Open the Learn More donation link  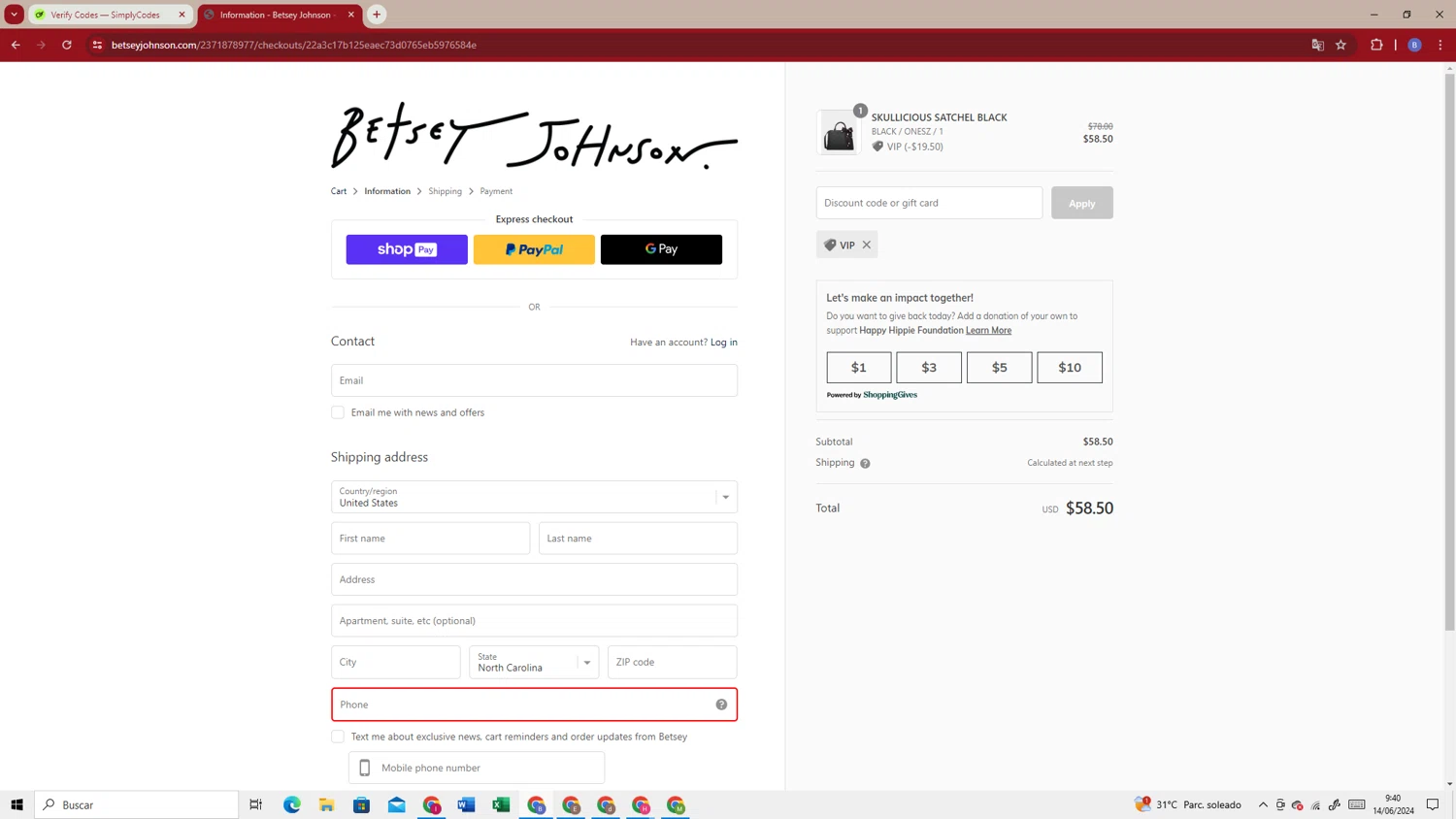[x=988, y=330]
